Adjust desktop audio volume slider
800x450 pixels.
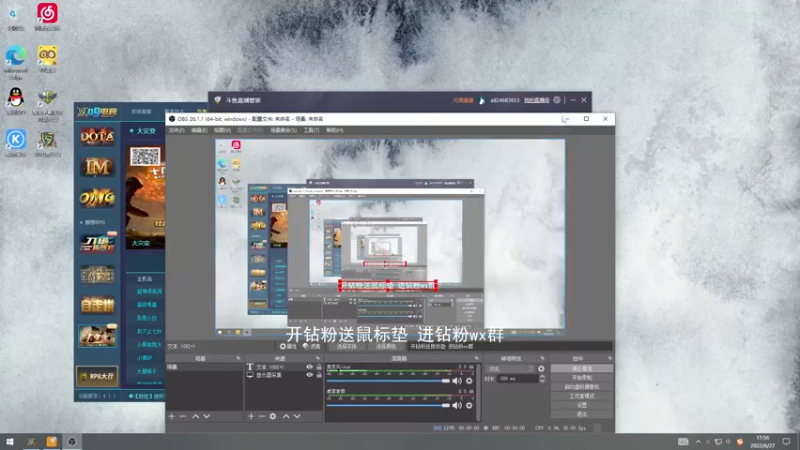(x=388, y=405)
